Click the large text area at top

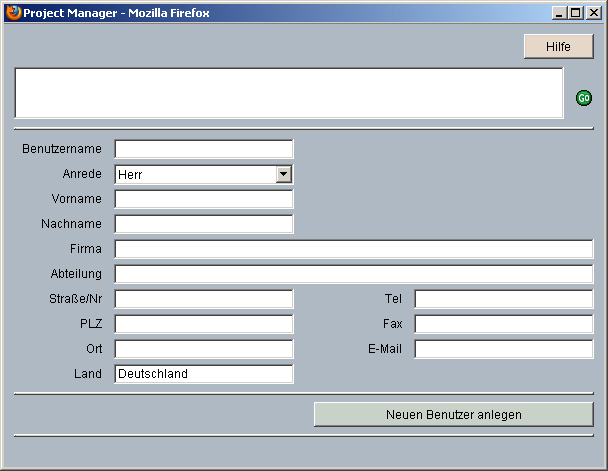pos(289,93)
